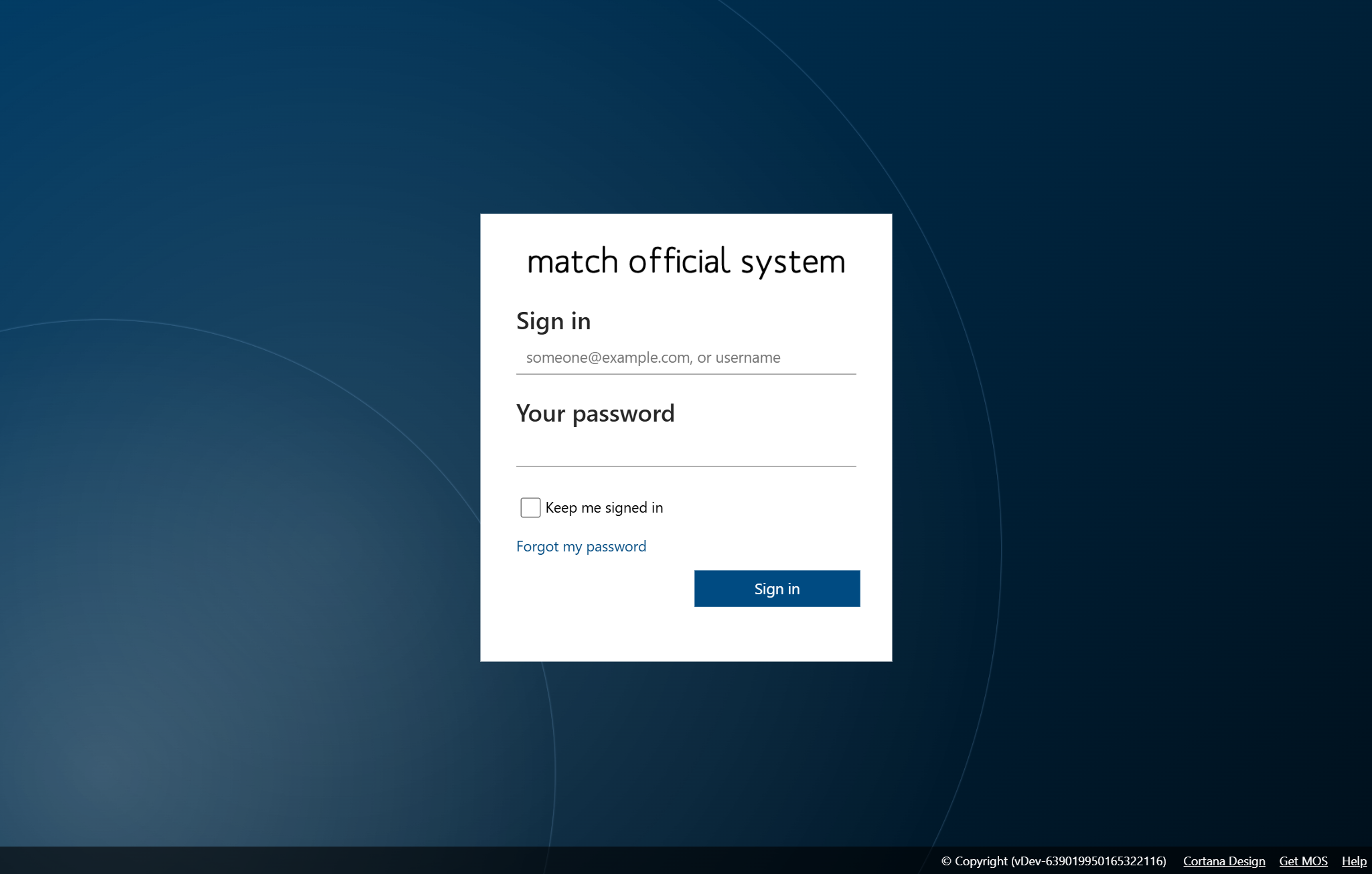The image size is (1372, 874).
Task: Click the Your password heading
Action: tap(595, 414)
